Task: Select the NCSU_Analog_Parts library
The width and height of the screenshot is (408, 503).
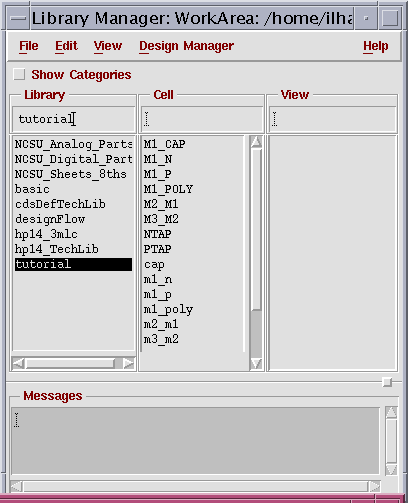Action: [73, 144]
